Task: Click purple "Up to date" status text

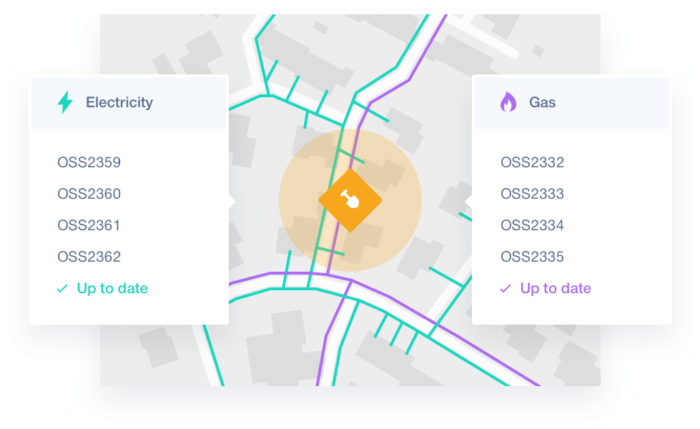Action: coord(555,289)
